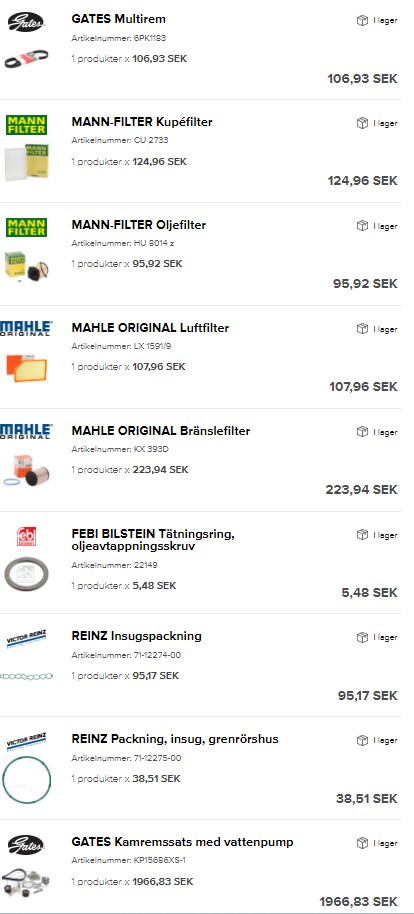Image resolution: width=414 pixels, height=914 pixels.
Task: View the green grenrörshus gasket ring image
Action: coord(26,780)
